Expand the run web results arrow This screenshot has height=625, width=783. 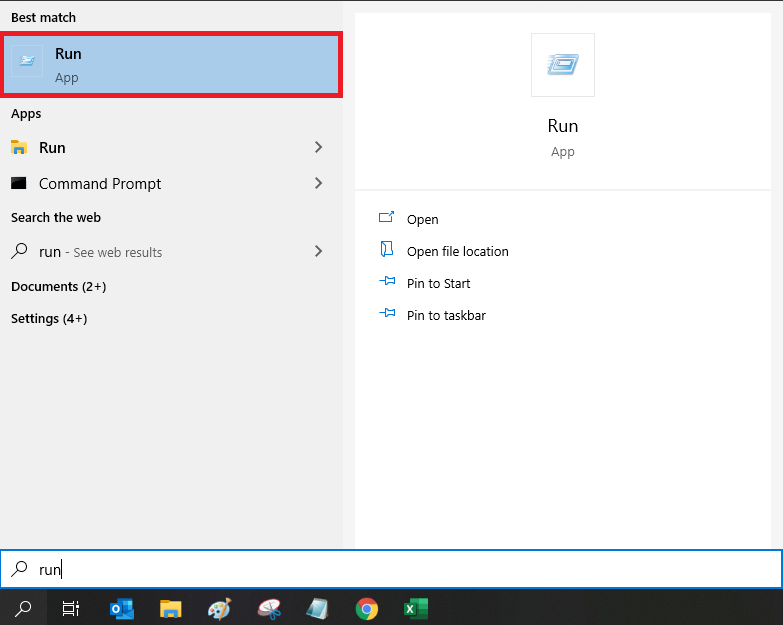318,252
